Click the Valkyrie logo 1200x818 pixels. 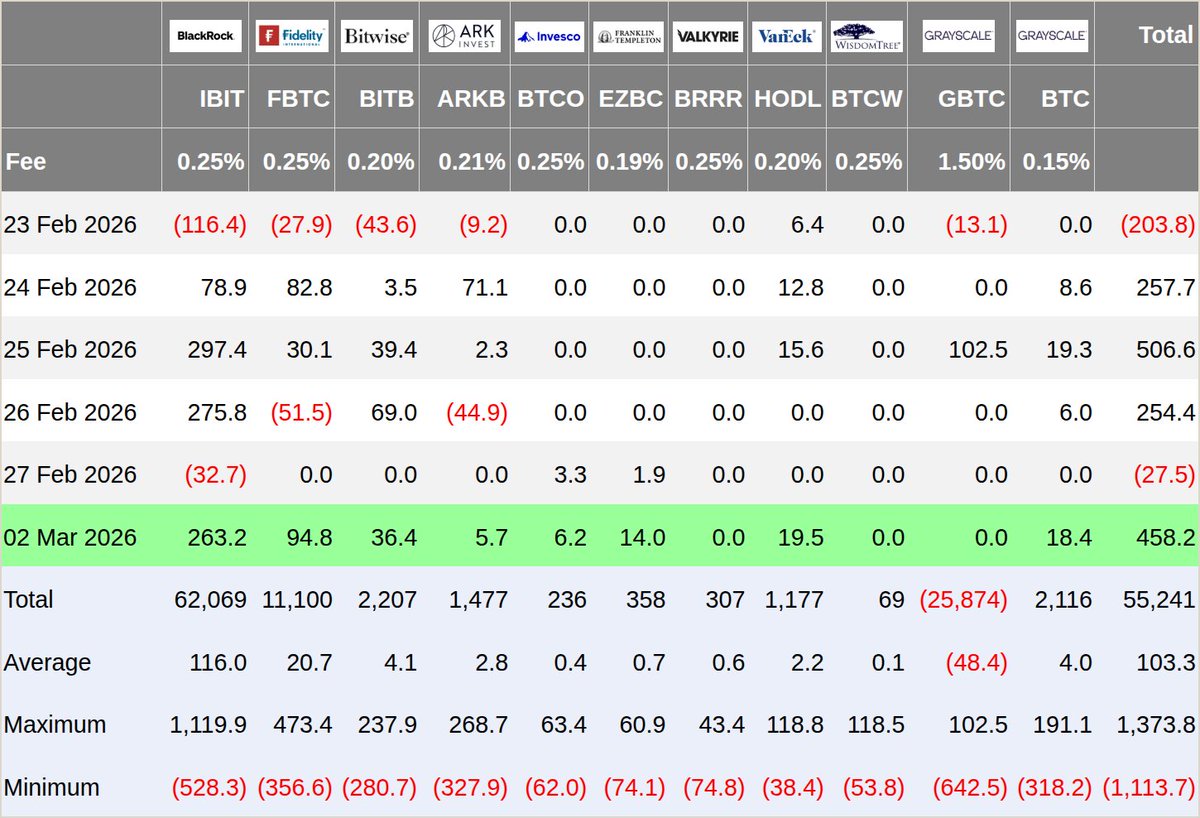[709, 36]
